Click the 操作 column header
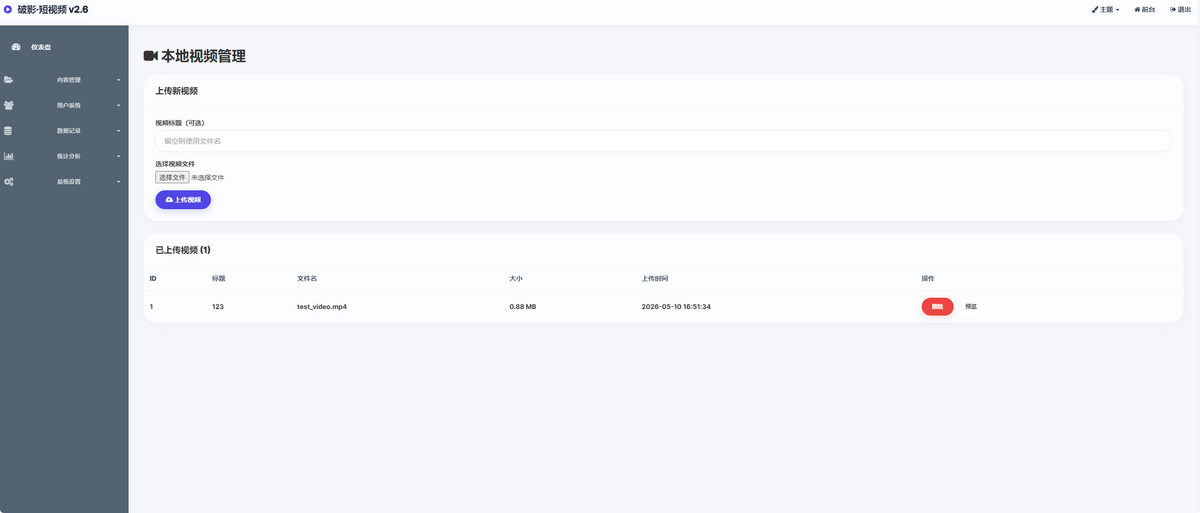The height and width of the screenshot is (513, 1200). click(x=928, y=278)
